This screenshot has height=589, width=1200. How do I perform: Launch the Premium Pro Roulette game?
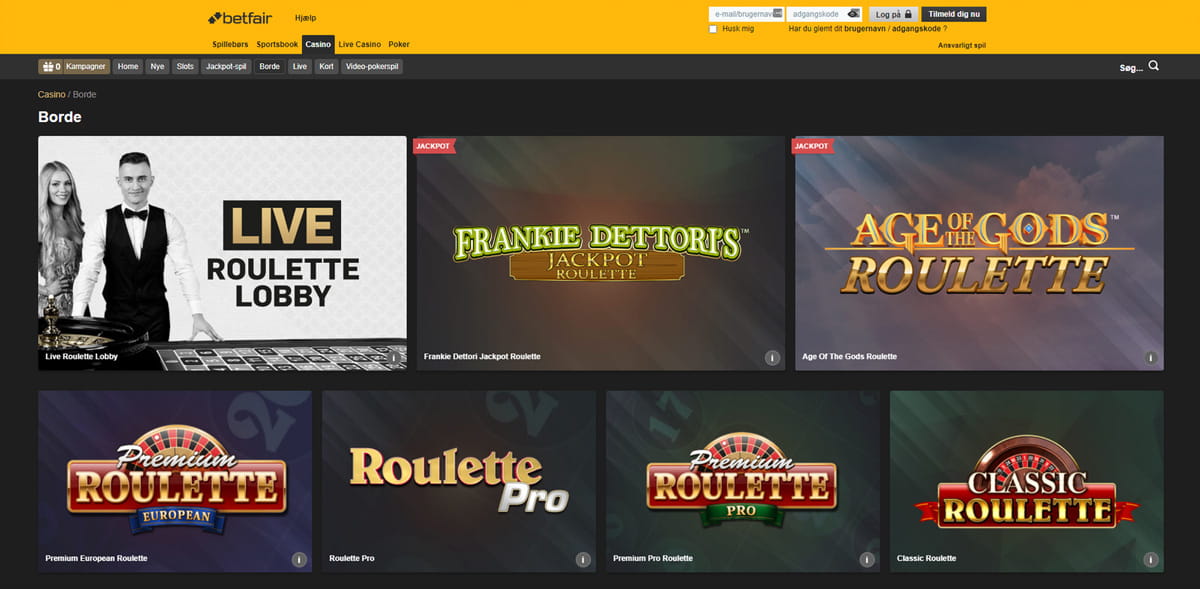point(743,481)
